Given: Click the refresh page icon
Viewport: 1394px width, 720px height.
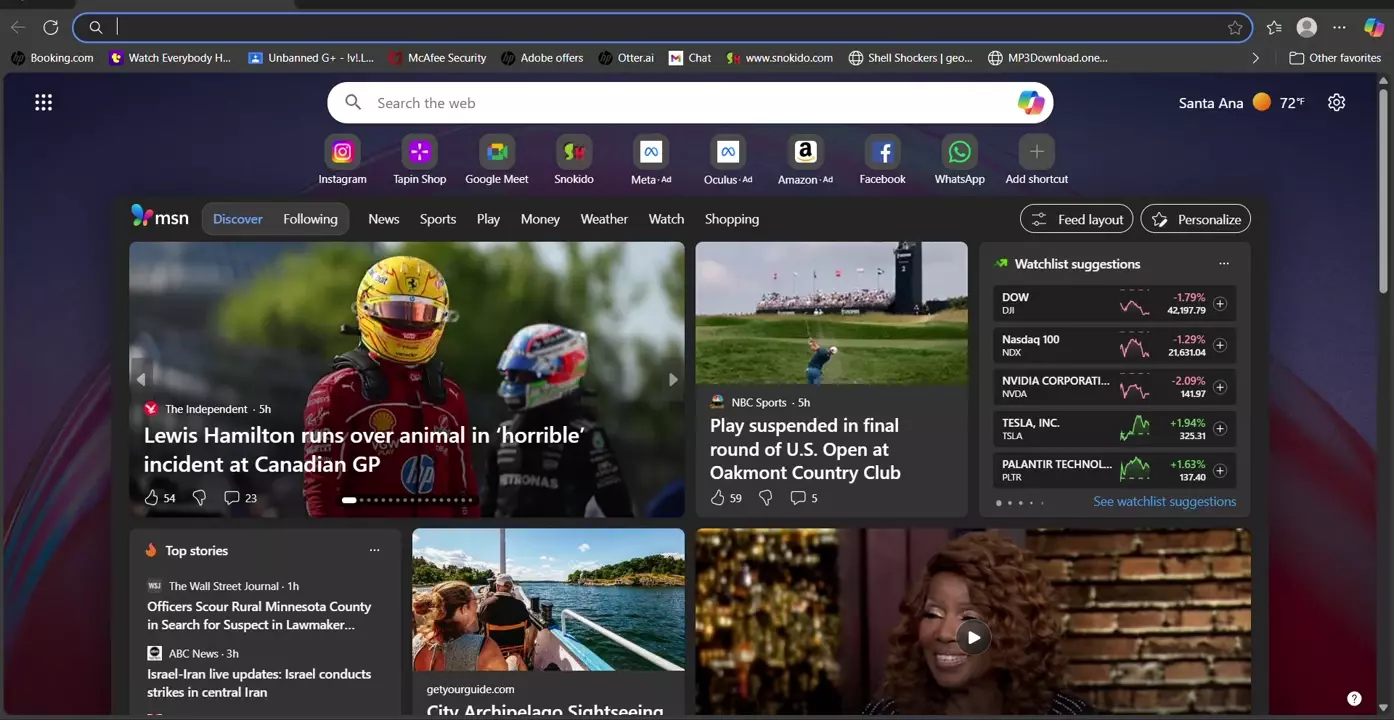Looking at the screenshot, I should tap(51, 28).
